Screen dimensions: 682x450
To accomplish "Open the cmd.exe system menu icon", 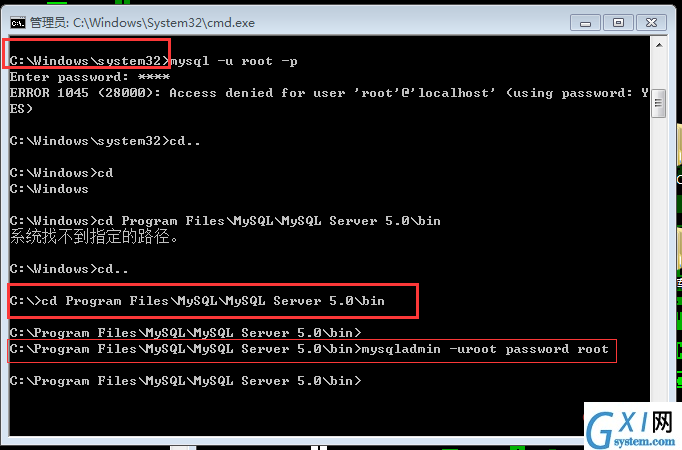I will tap(18, 23).
